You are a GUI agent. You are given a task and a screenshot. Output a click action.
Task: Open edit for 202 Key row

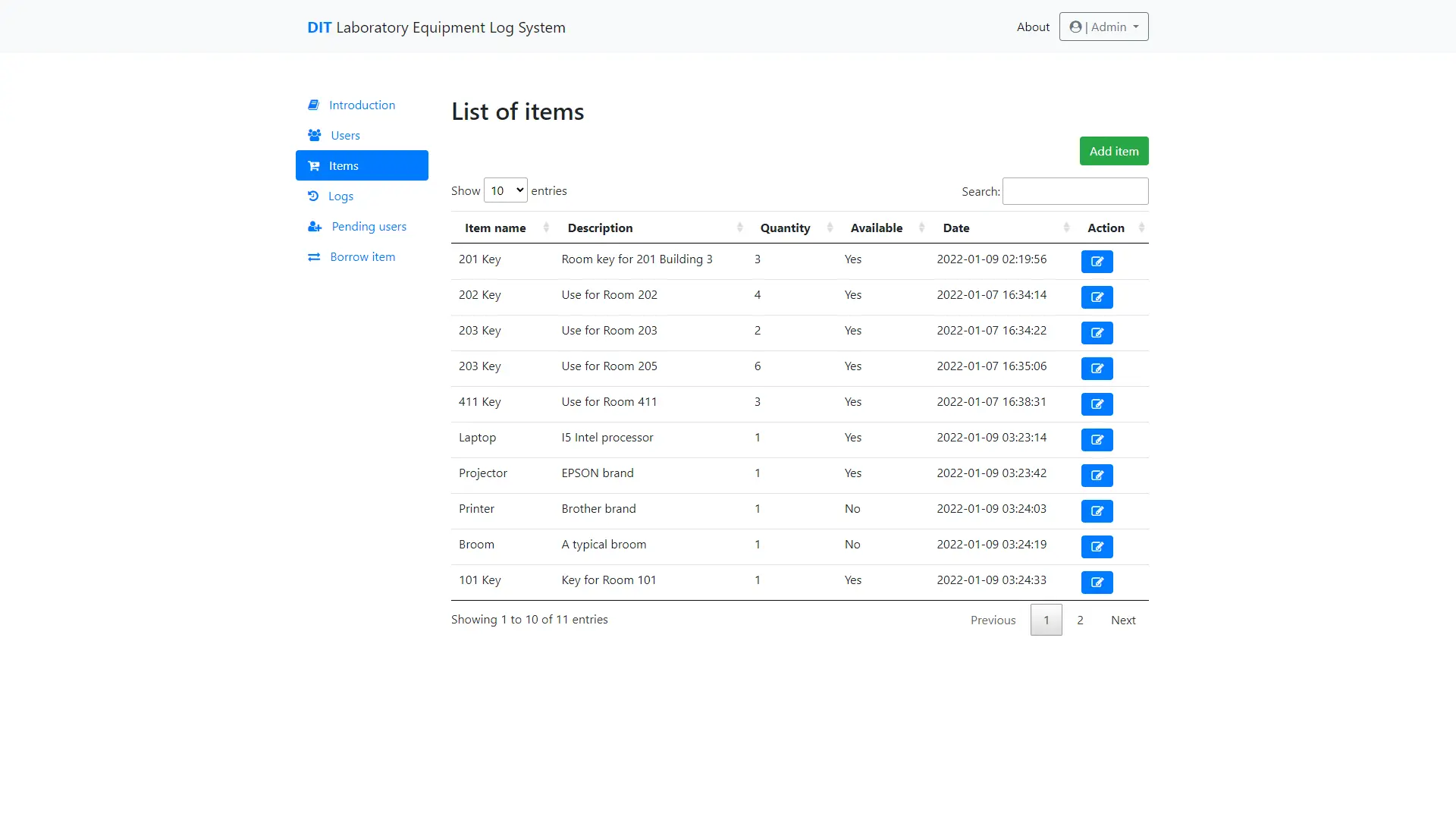point(1097,297)
